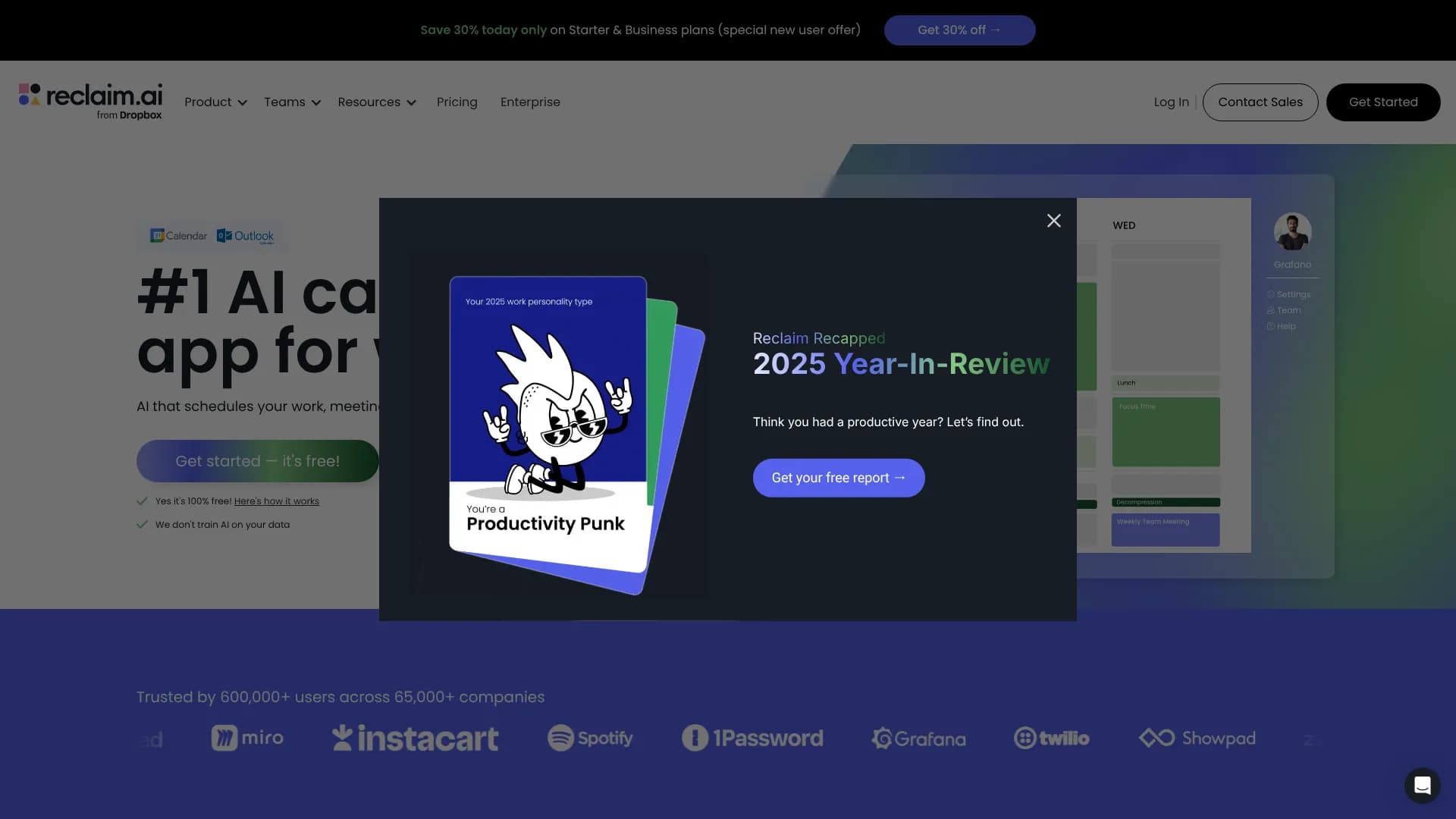The width and height of the screenshot is (1456, 819).
Task: Click the Get 30% off banner button
Action: point(959,30)
